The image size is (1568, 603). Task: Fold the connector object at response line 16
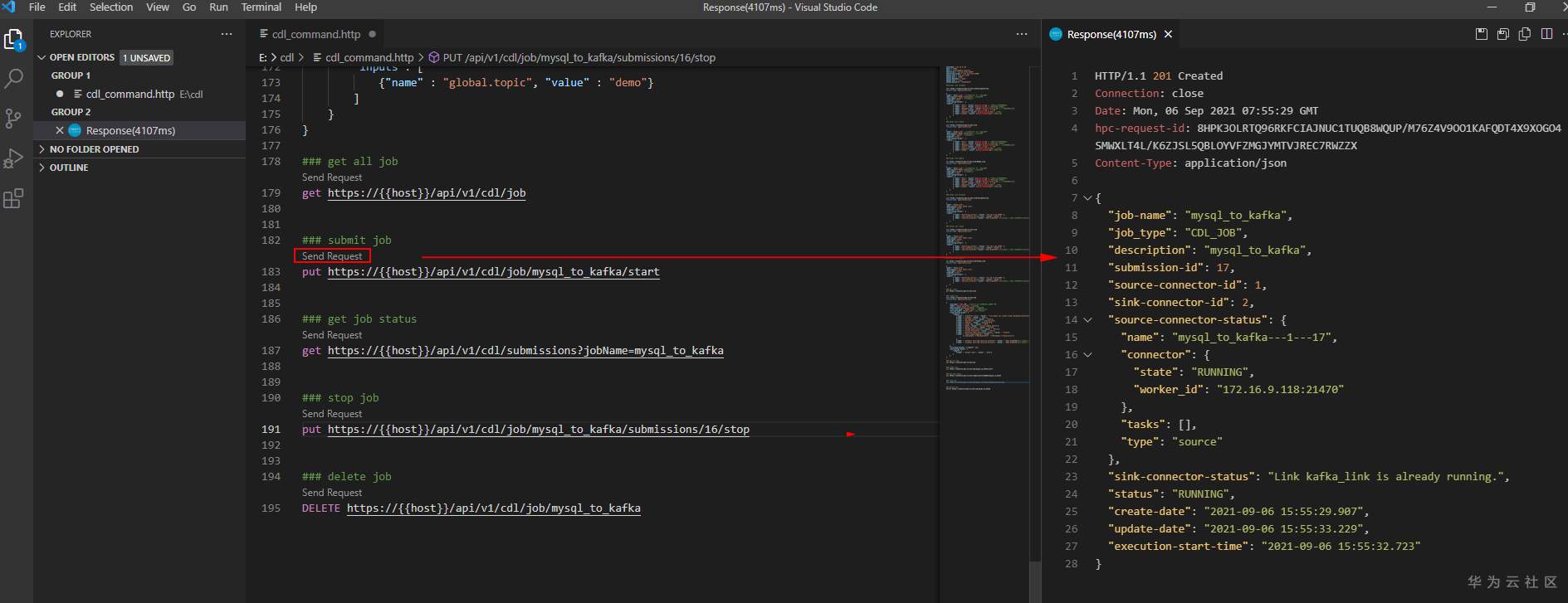coord(1087,354)
